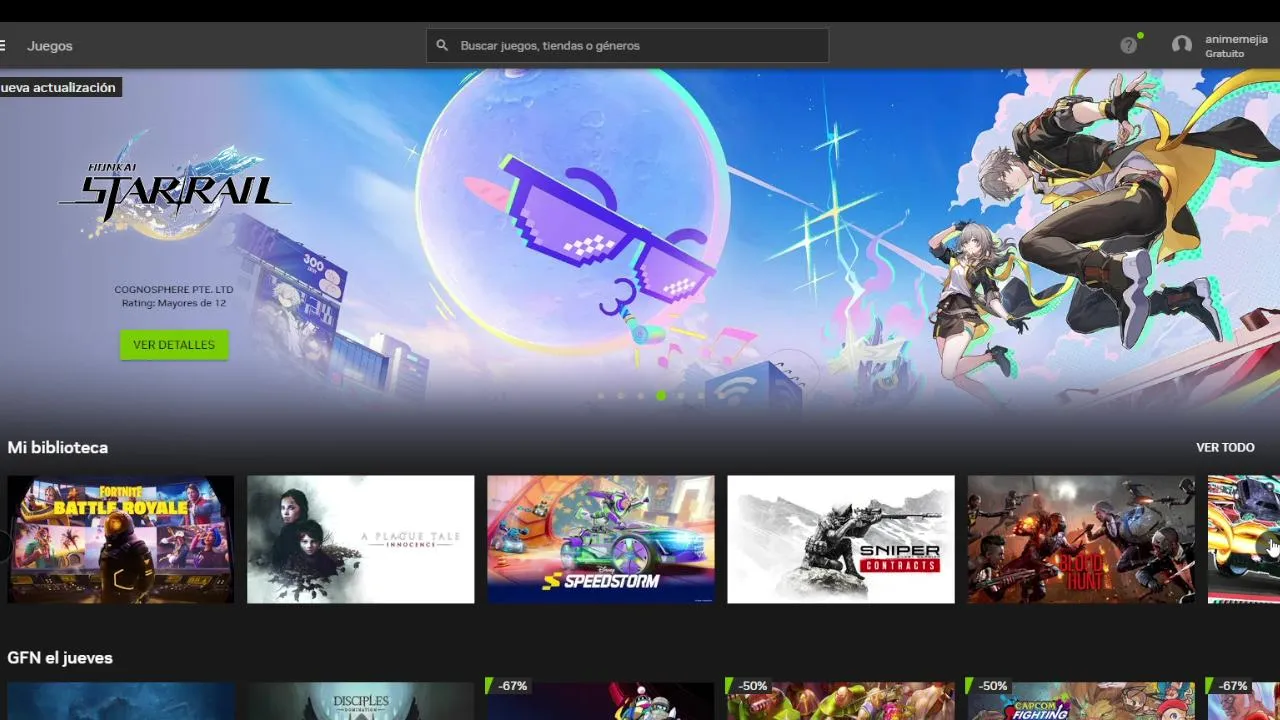
Task: Advance the library row with the right arrow
Action: tap(1270, 546)
